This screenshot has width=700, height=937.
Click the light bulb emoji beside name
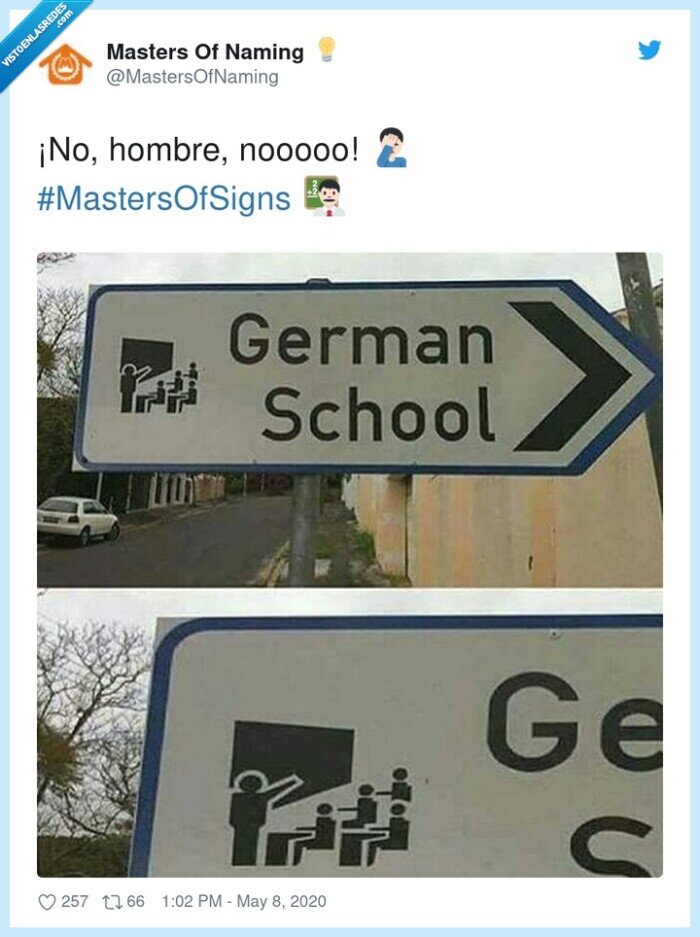coord(326,50)
